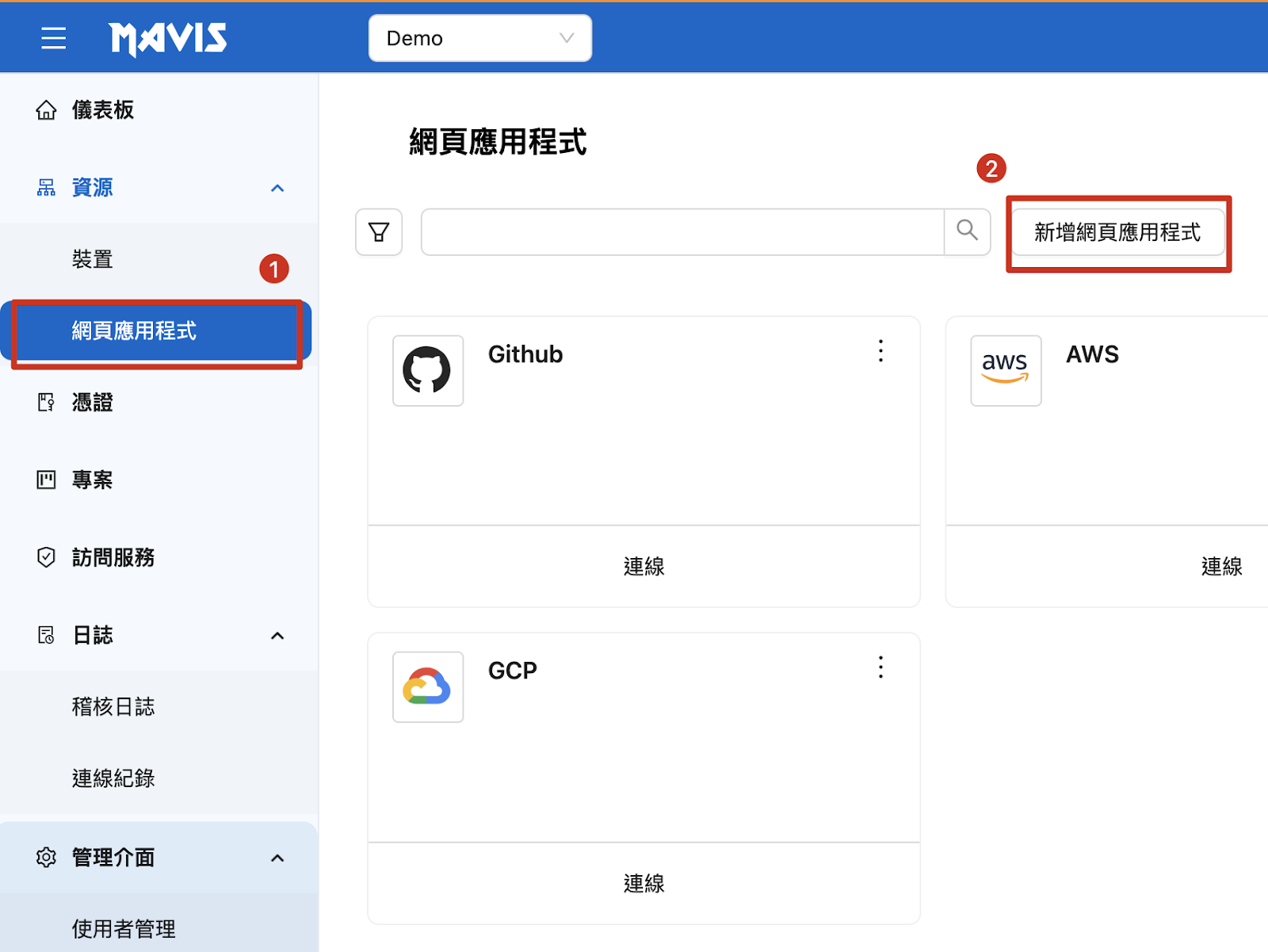Collapse the 資源 sidebar section
Screen dimensions: 1268x952
coord(277,188)
